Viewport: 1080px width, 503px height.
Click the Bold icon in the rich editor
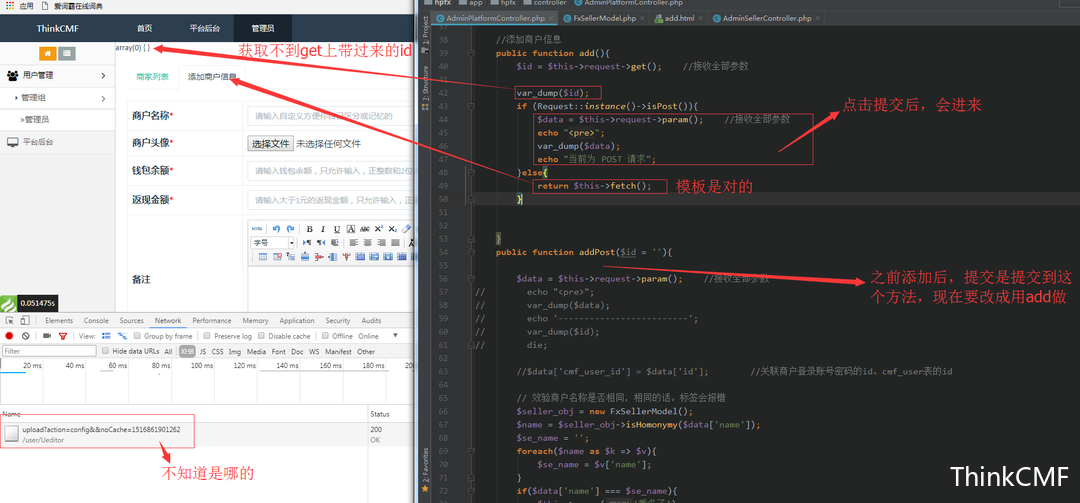[x=310, y=229]
